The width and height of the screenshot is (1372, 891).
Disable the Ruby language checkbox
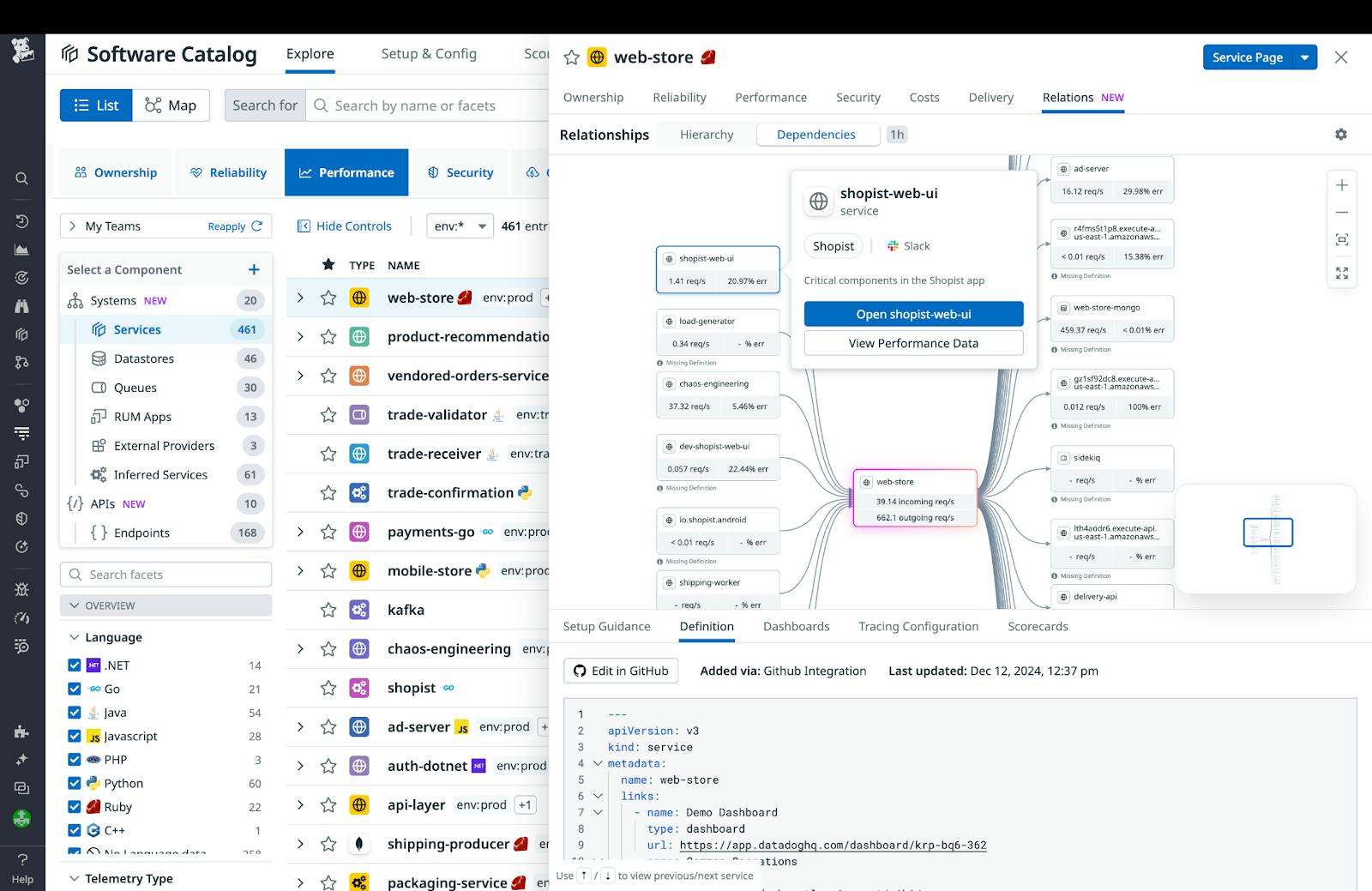75,807
